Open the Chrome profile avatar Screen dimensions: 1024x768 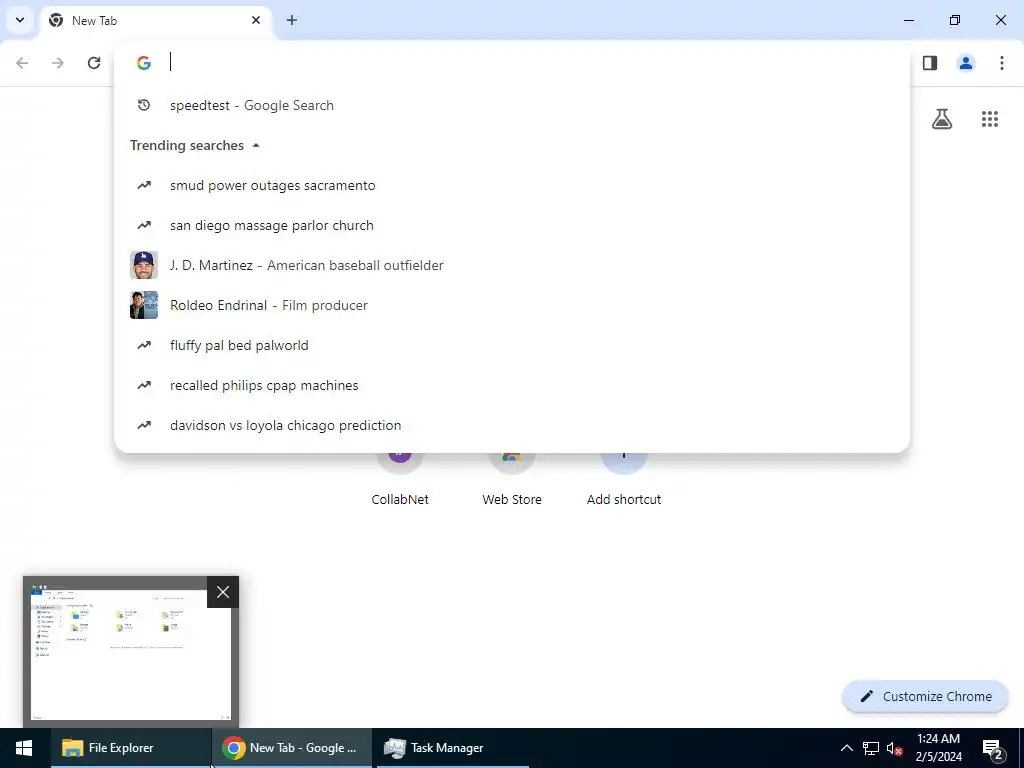coord(966,63)
